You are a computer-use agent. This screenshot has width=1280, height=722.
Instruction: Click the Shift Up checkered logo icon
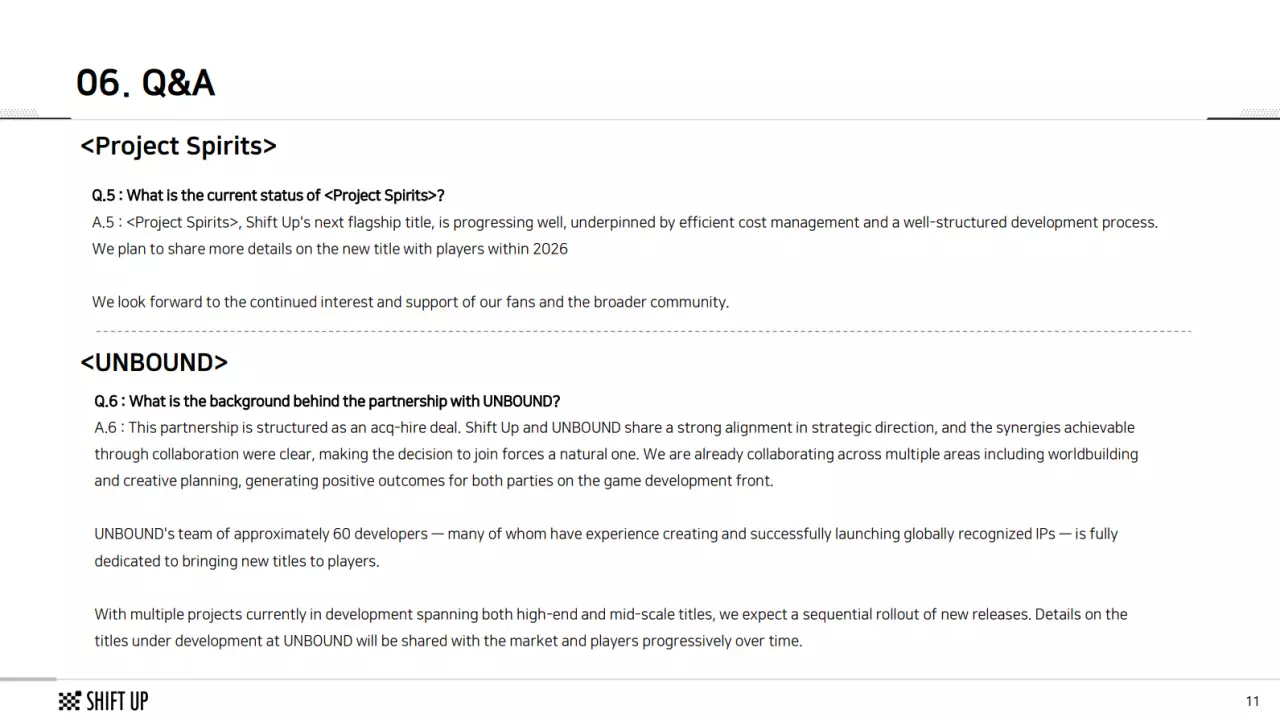pyautogui.click(x=69, y=701)
